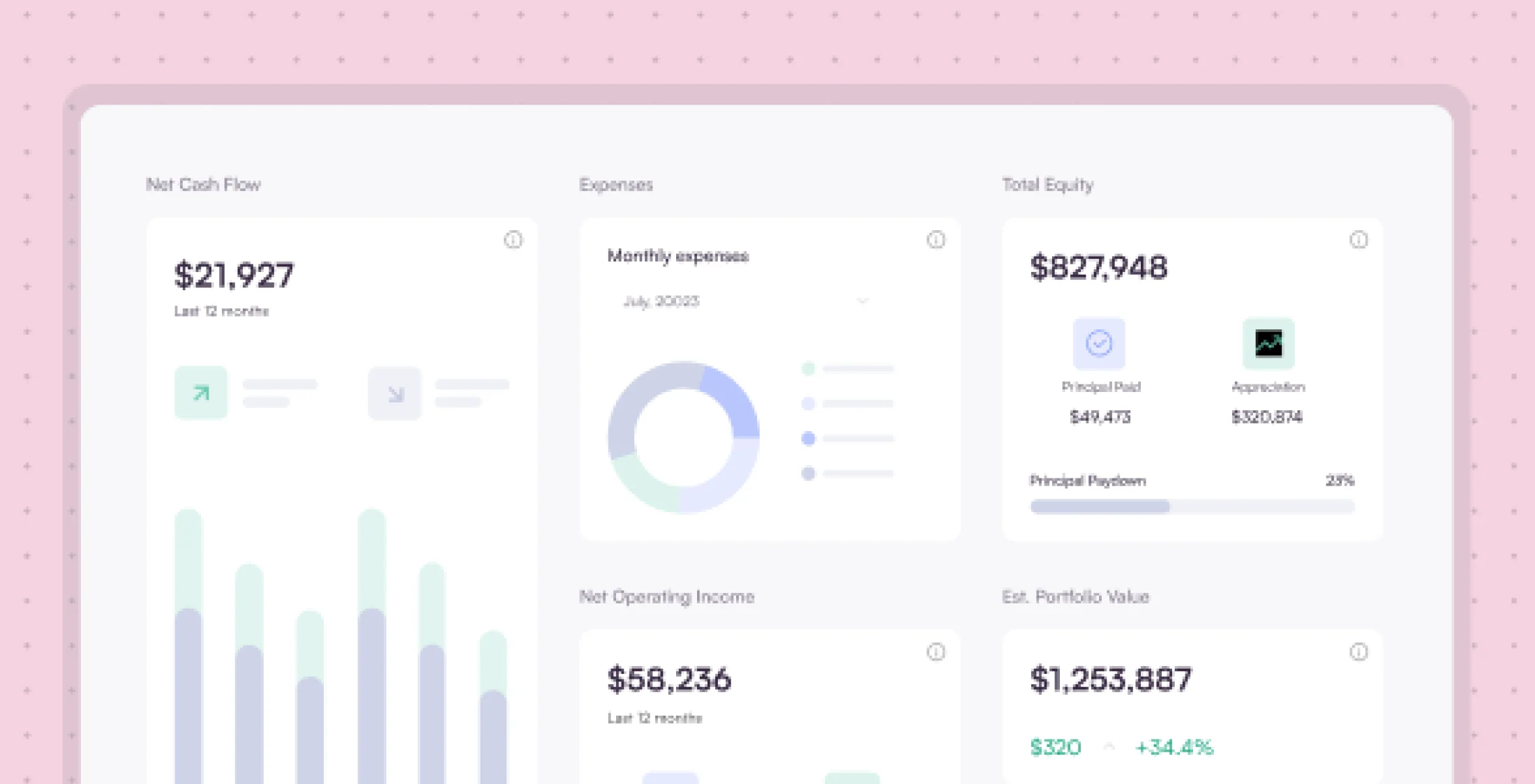Open the July 2023 month dropdown

747,301
